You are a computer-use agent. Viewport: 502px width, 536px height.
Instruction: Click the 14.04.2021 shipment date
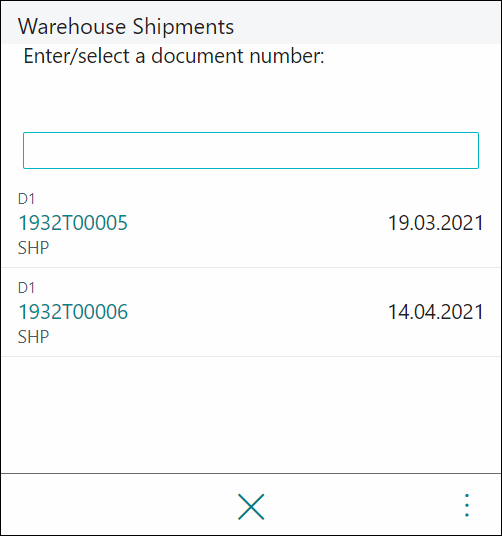(436, 312)
